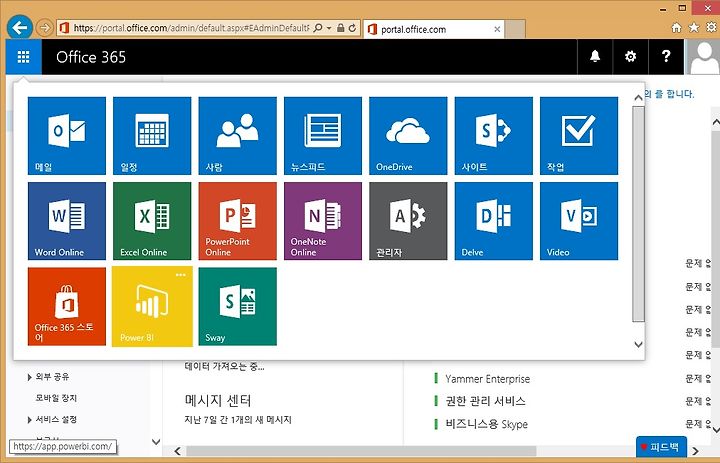Launch the Sway tile
The height and width of the screenshot is (463, 720).
pyautogui.click(x=237, y=306)
